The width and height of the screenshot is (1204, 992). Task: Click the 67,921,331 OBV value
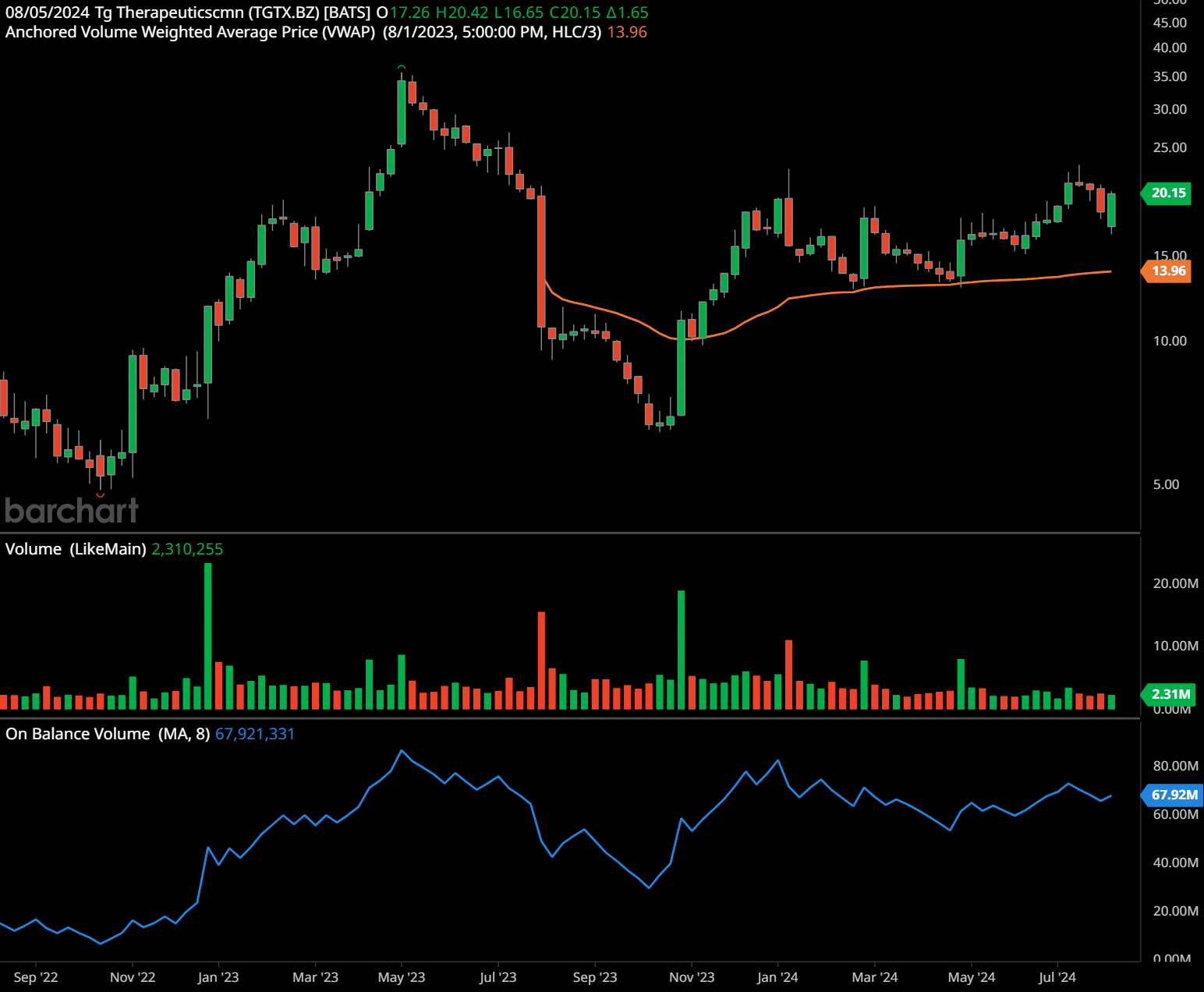pyautogui.click(x=255, y=734)
